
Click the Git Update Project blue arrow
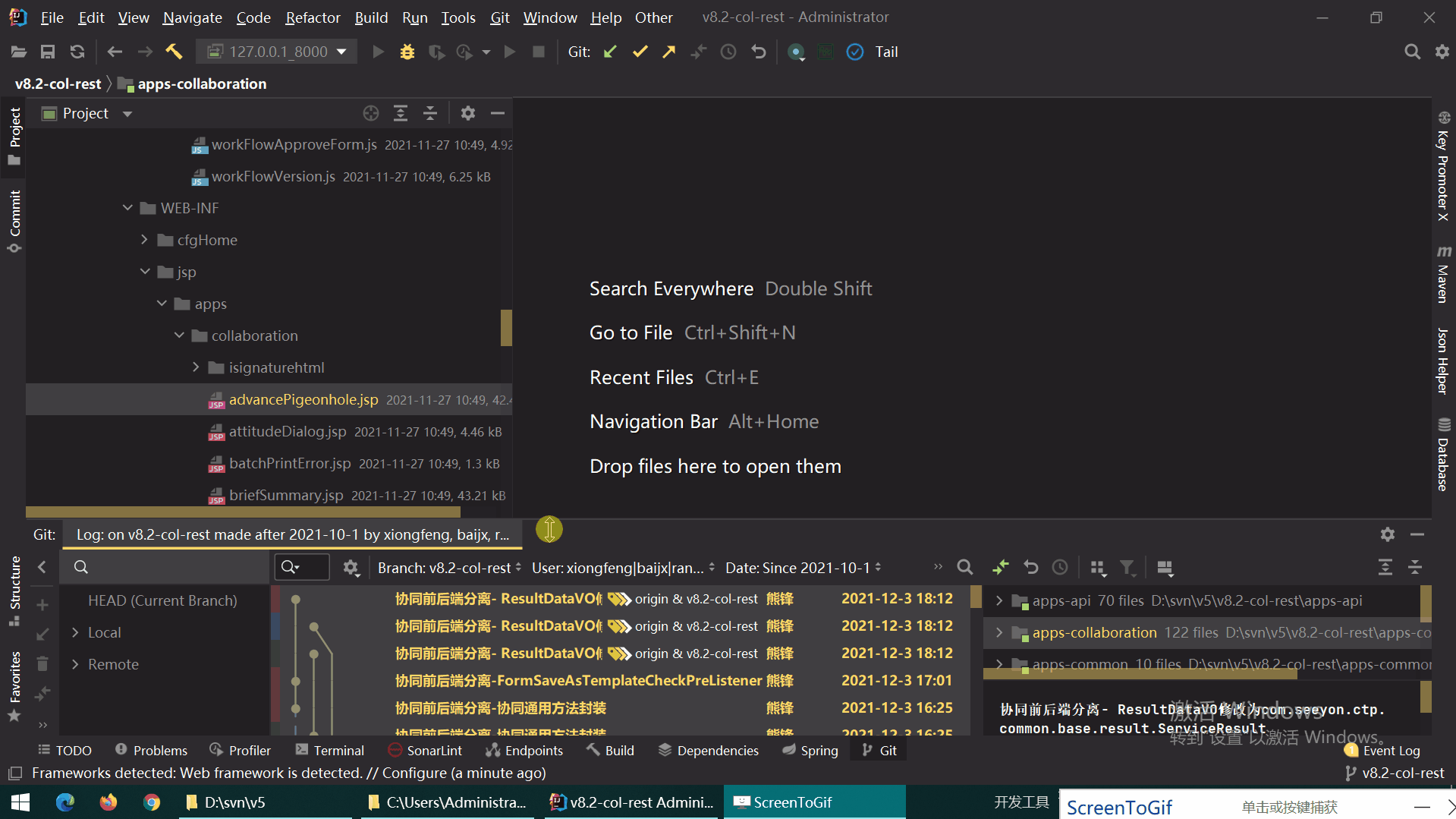tap(610, 52)
